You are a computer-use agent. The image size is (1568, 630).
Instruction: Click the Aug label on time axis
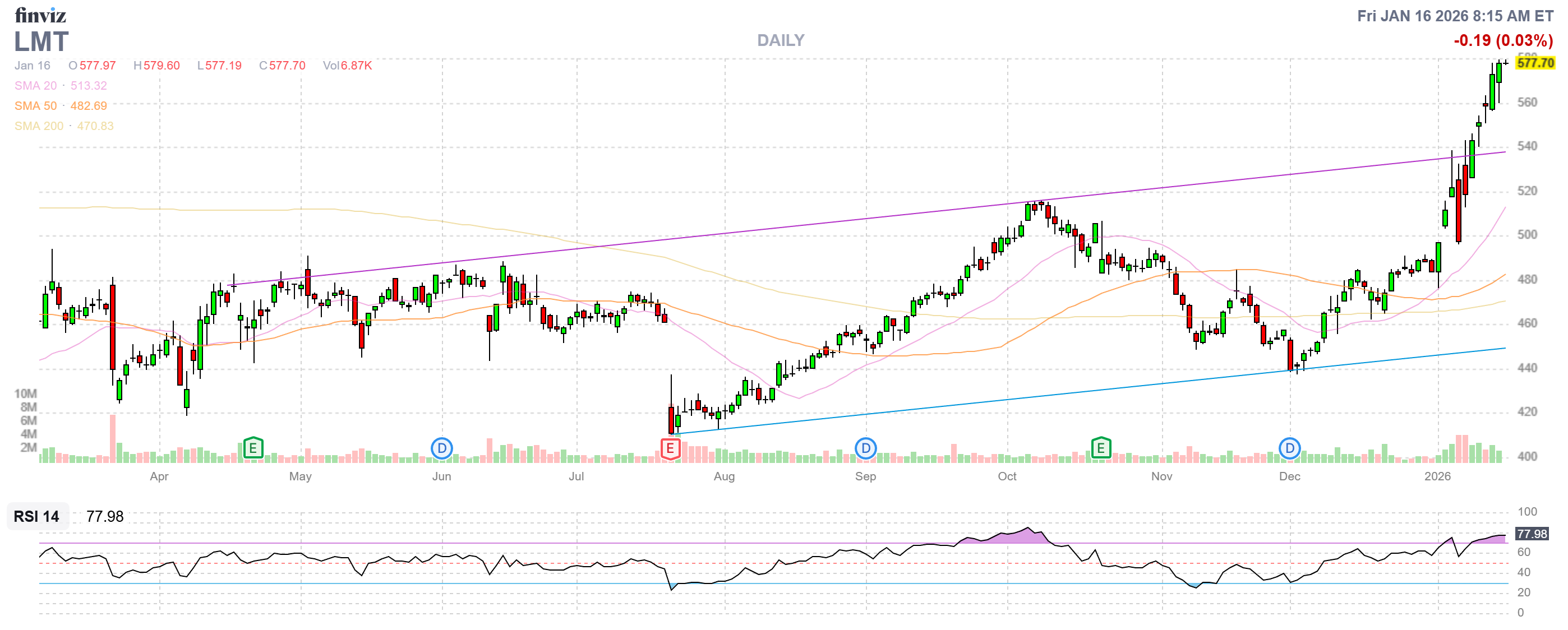pos(724,476)
